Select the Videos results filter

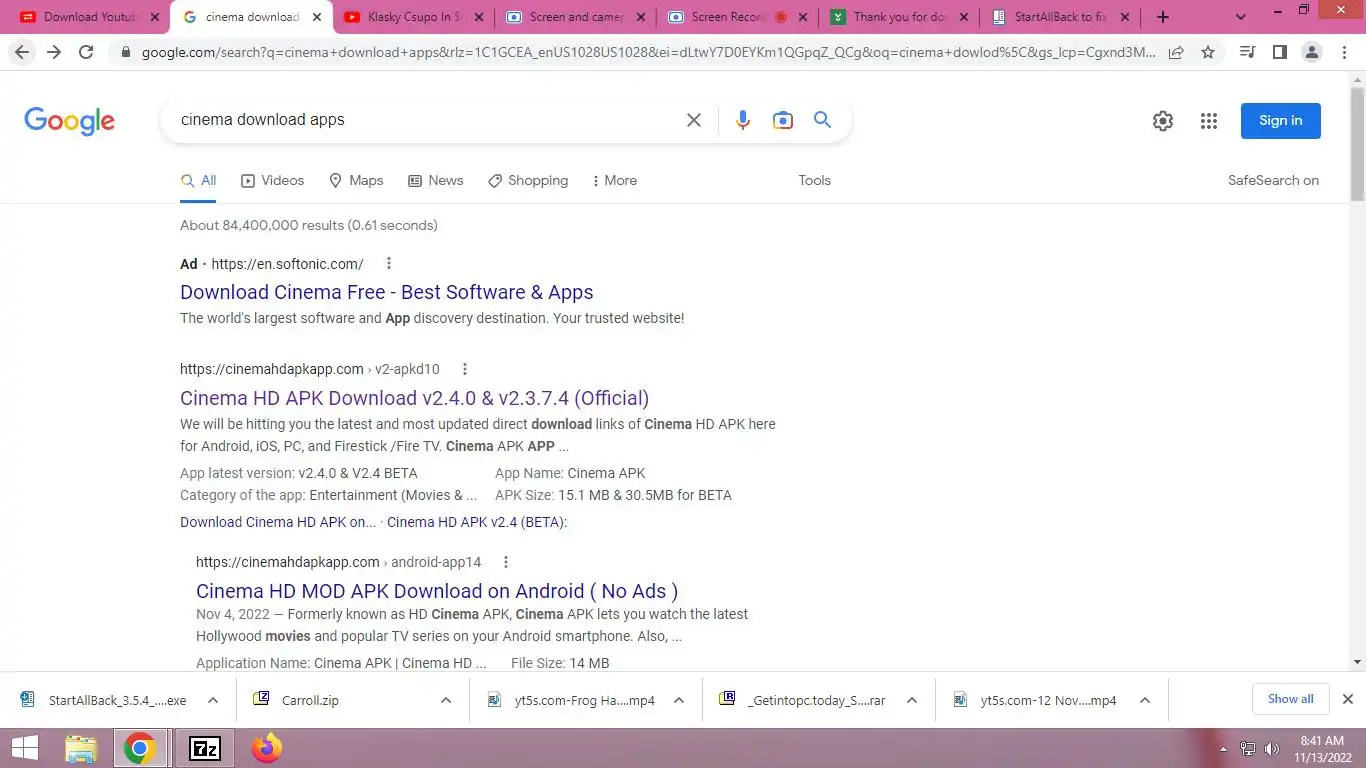point(272,181)
